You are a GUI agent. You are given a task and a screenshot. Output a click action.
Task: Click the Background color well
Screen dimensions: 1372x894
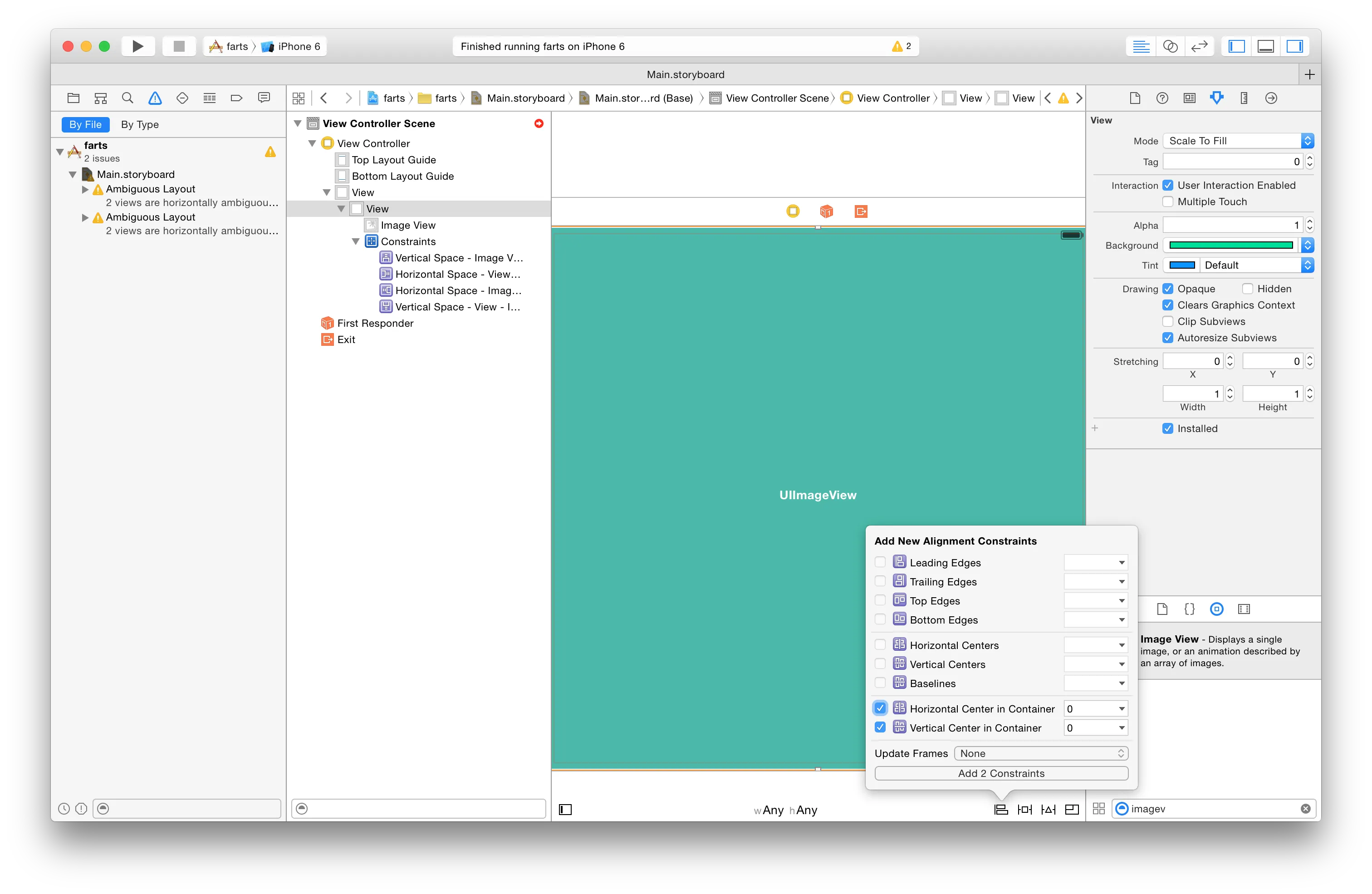coord(1231,245)
